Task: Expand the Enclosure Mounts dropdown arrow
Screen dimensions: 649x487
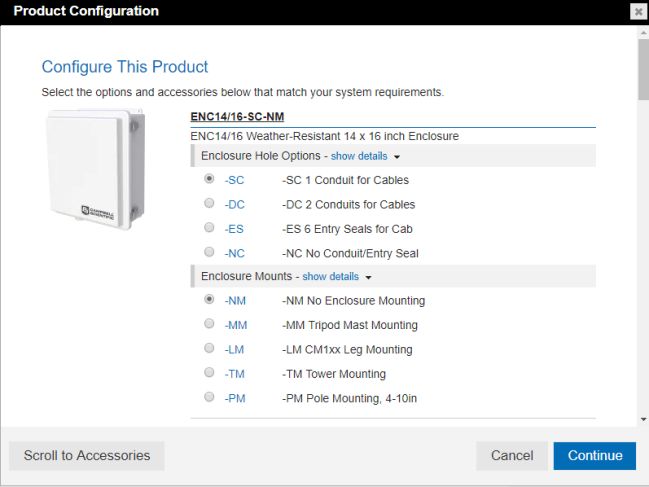Action: [368, 277]
